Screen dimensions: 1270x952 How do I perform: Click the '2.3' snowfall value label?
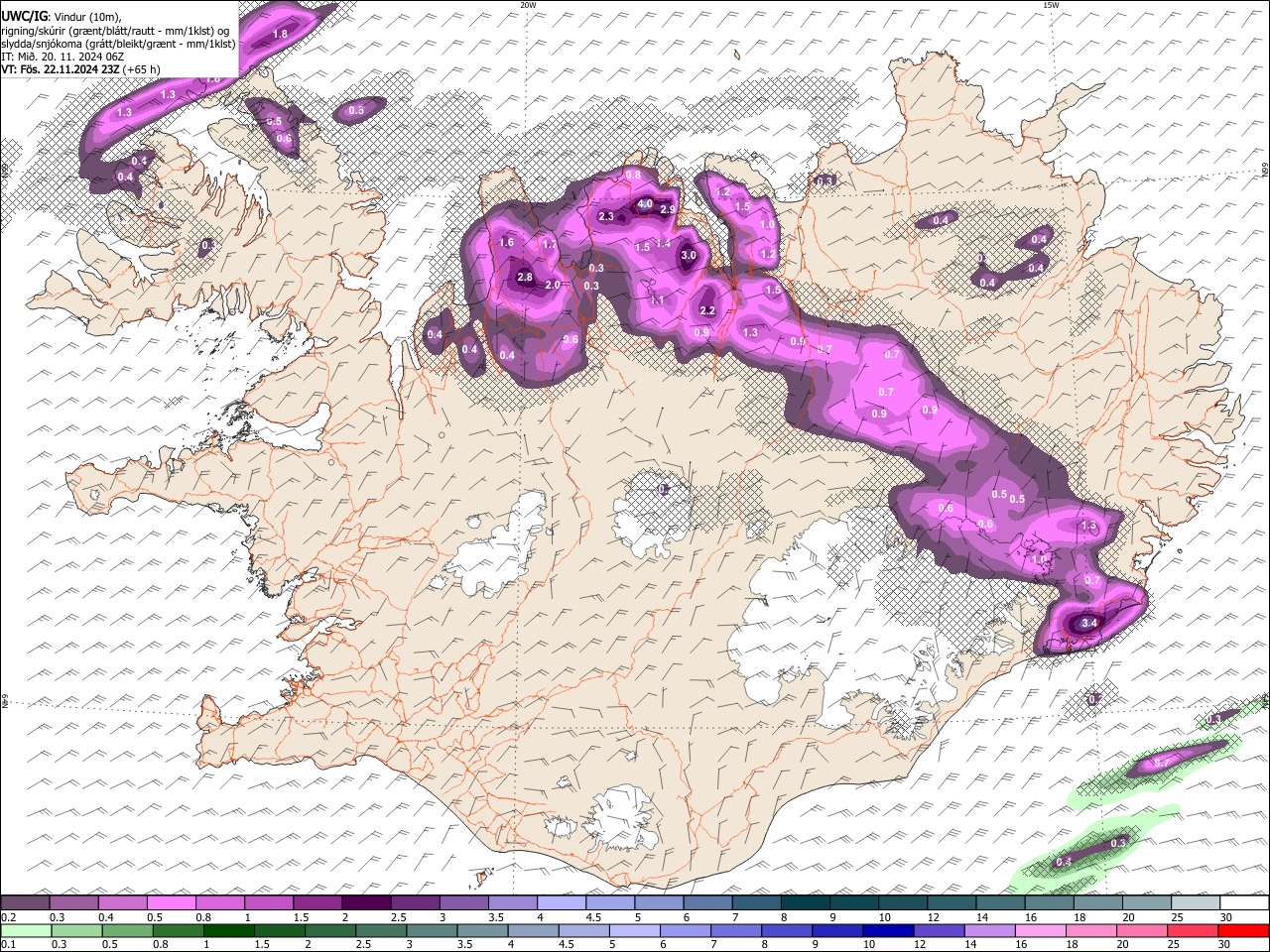[607, 216]
